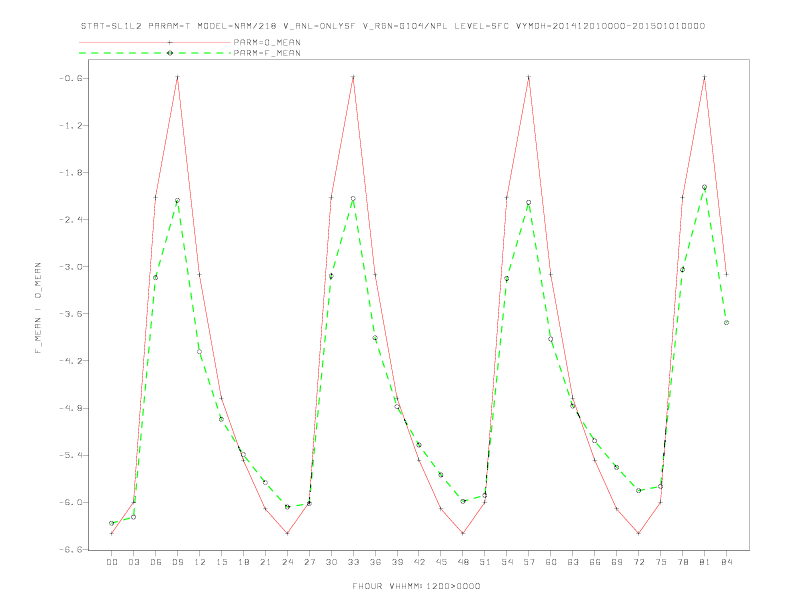This screenshot has width=792, height=612.
Task: Click the 69 forecast hour tick label
Action: pyautogui.click(x=617, y=562)
